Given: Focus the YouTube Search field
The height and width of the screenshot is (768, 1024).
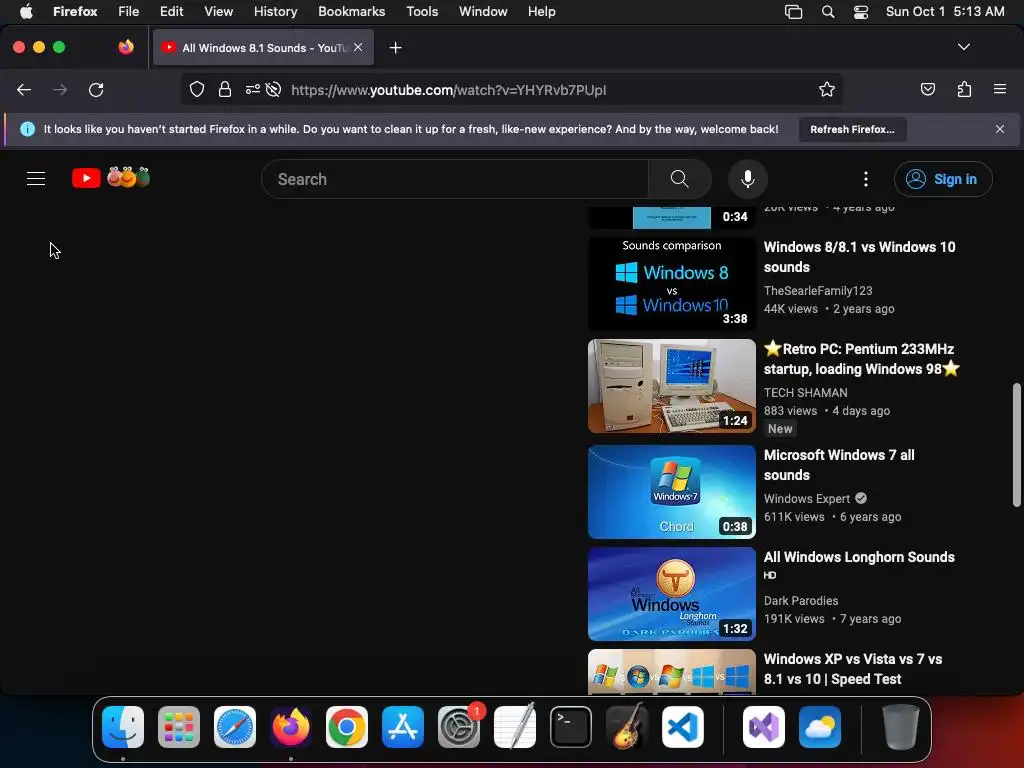Looking at the screenshot, I should pyautogui.click(x=455, y=179).
